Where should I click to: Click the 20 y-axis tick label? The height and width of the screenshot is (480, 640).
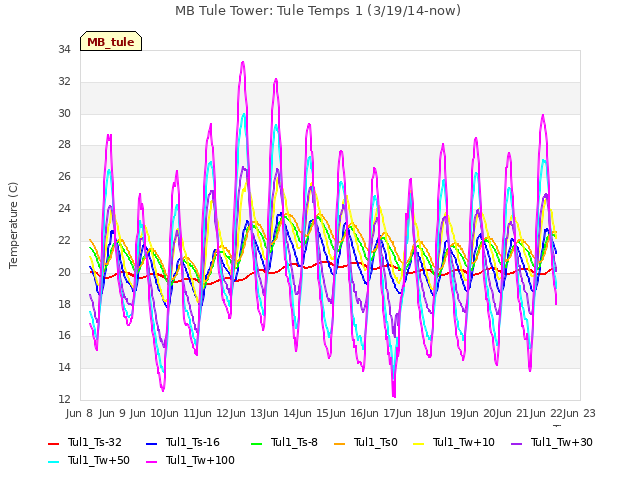[x=64, y=272]
